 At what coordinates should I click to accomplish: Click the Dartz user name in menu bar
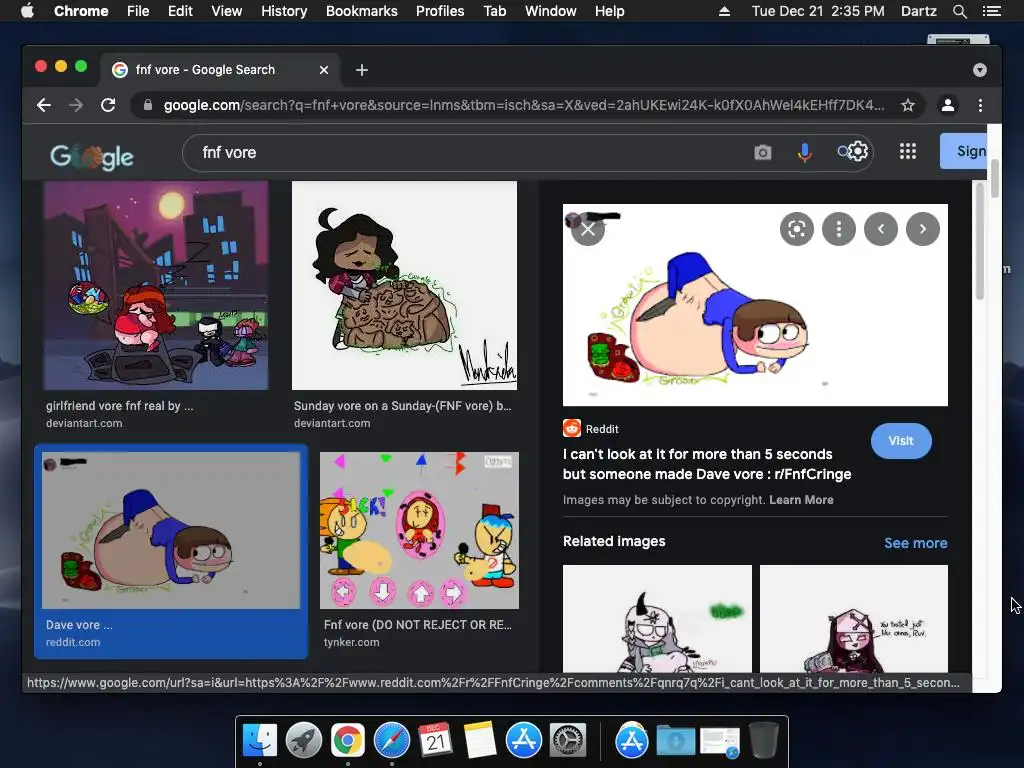tap(919, 11)
